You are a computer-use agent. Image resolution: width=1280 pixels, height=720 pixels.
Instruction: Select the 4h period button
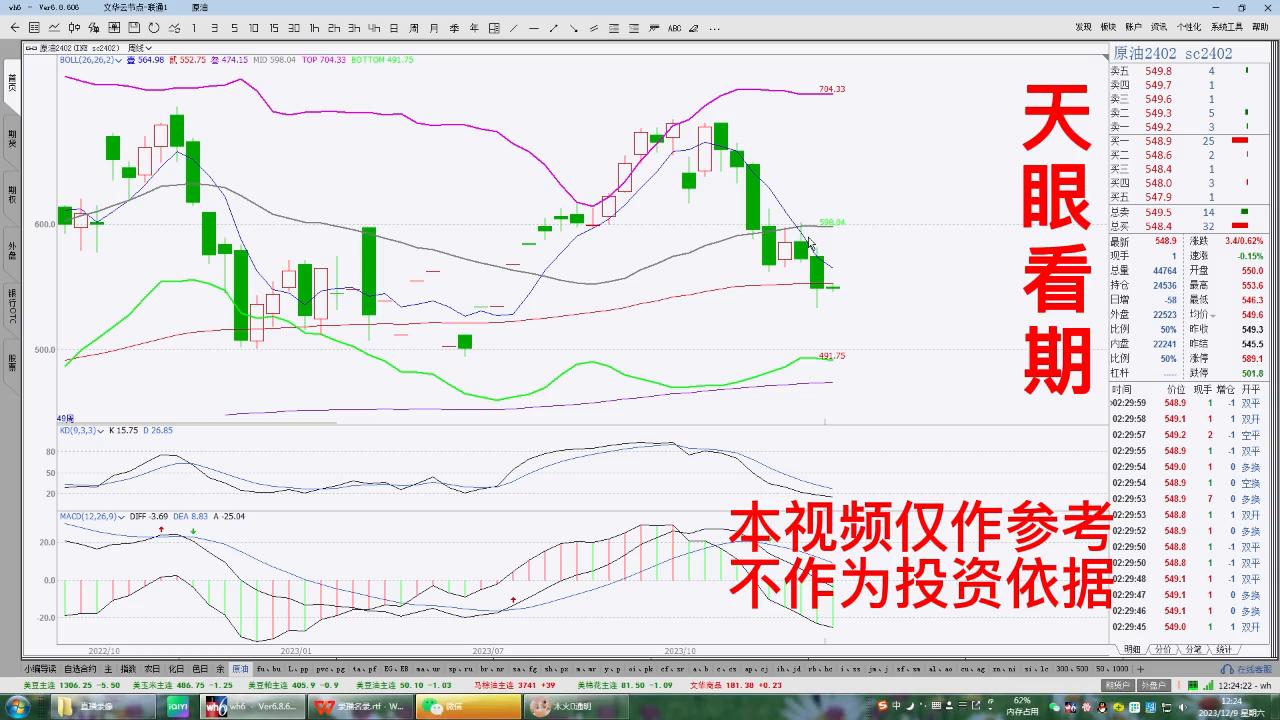tap(374, 28)
